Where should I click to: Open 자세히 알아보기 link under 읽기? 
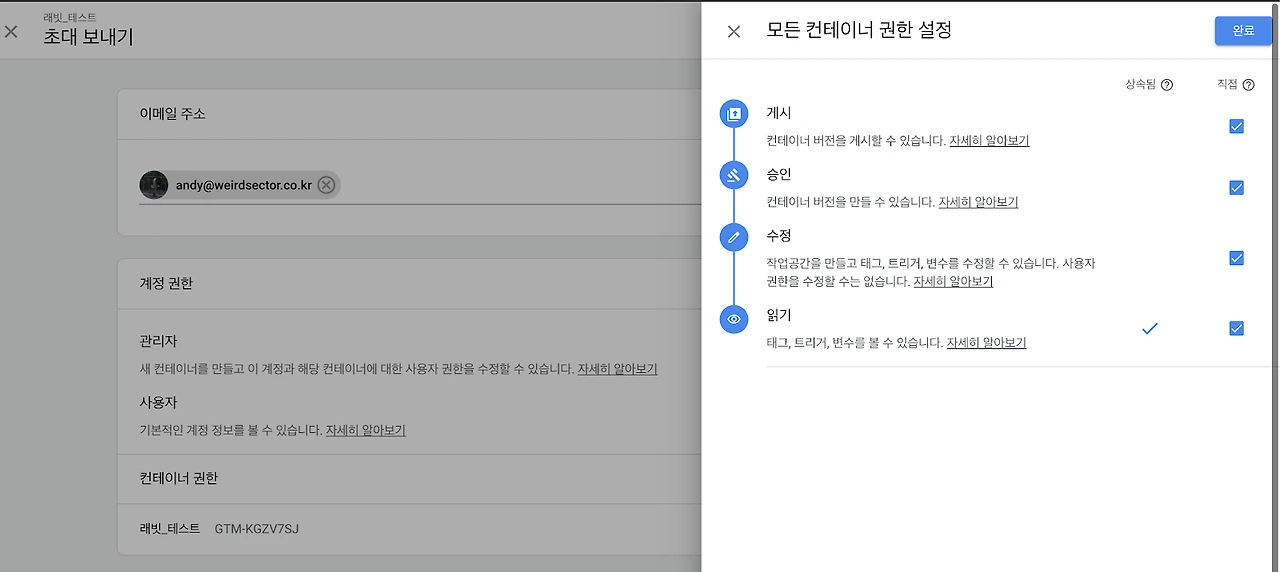click(x=986, y=343)
